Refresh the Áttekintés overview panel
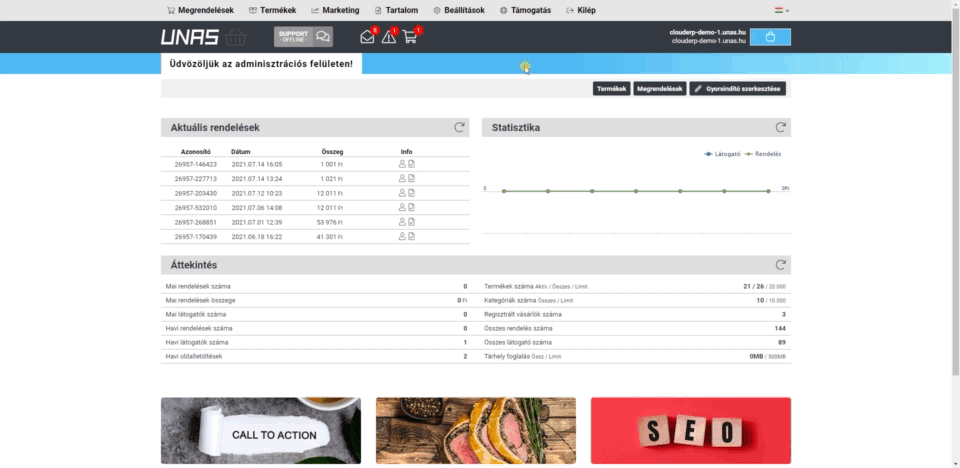The image size is (960, 468). [780, 265]
